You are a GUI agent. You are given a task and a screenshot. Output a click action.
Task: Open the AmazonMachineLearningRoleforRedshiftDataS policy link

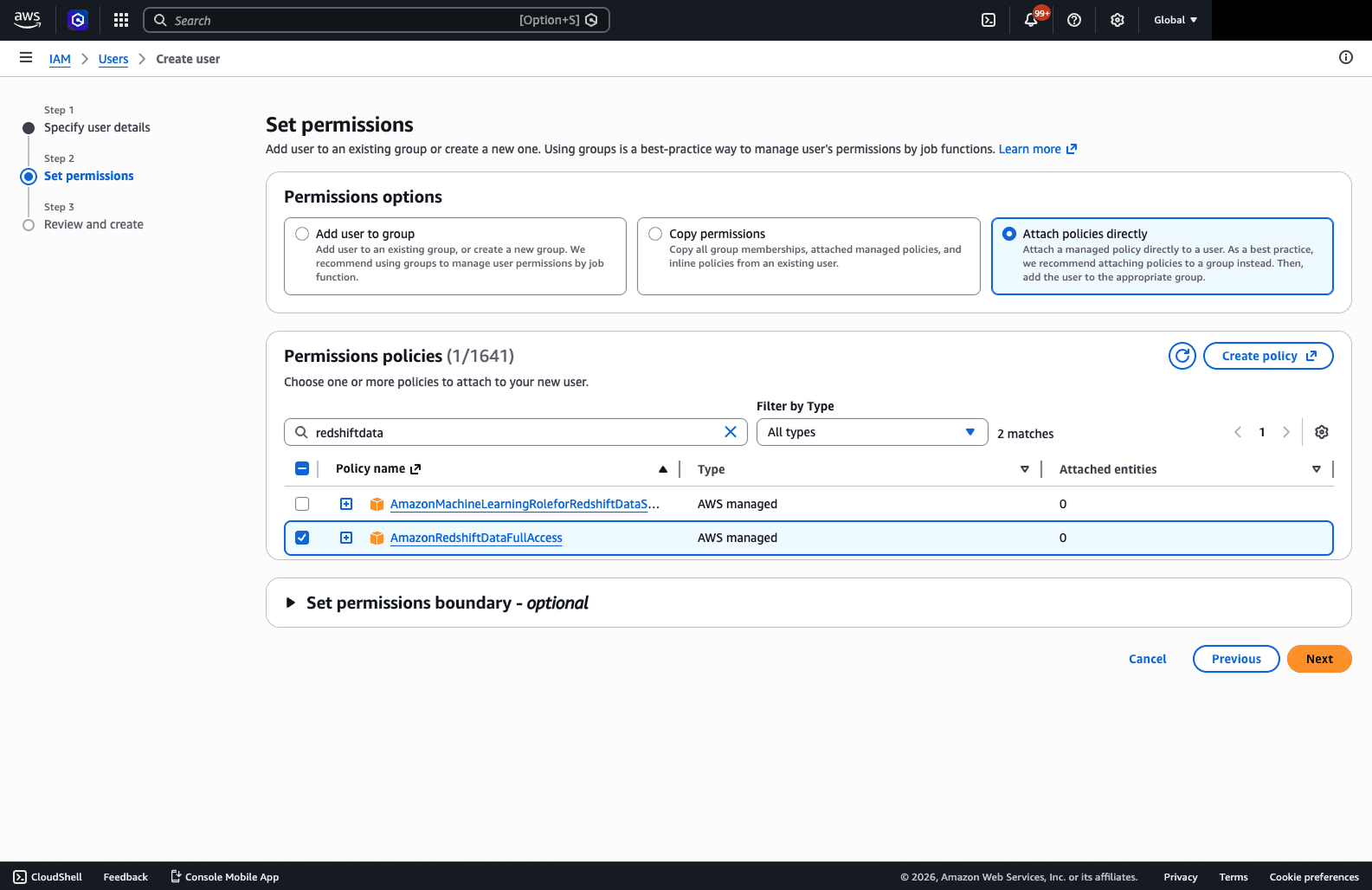525,504
